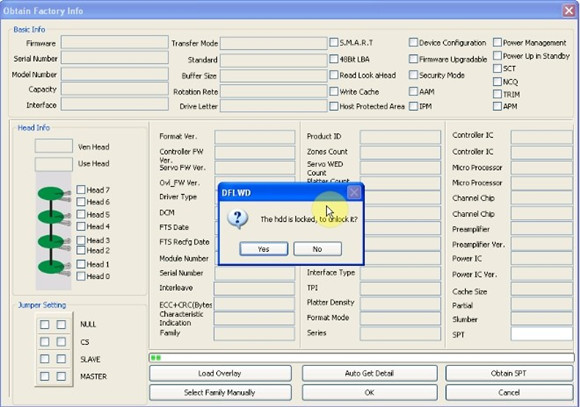The image size is (580, 407).
Task: Toggle the SCT checkbox
Action: [x=498, y=68]
